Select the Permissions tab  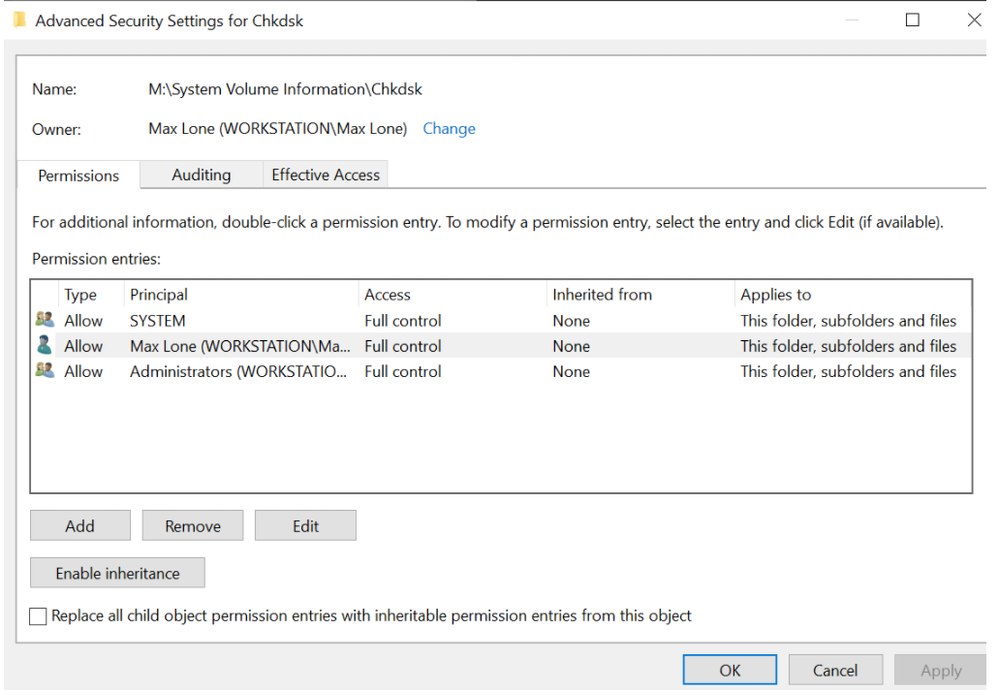pyautogui.click(x=78, y=176)
